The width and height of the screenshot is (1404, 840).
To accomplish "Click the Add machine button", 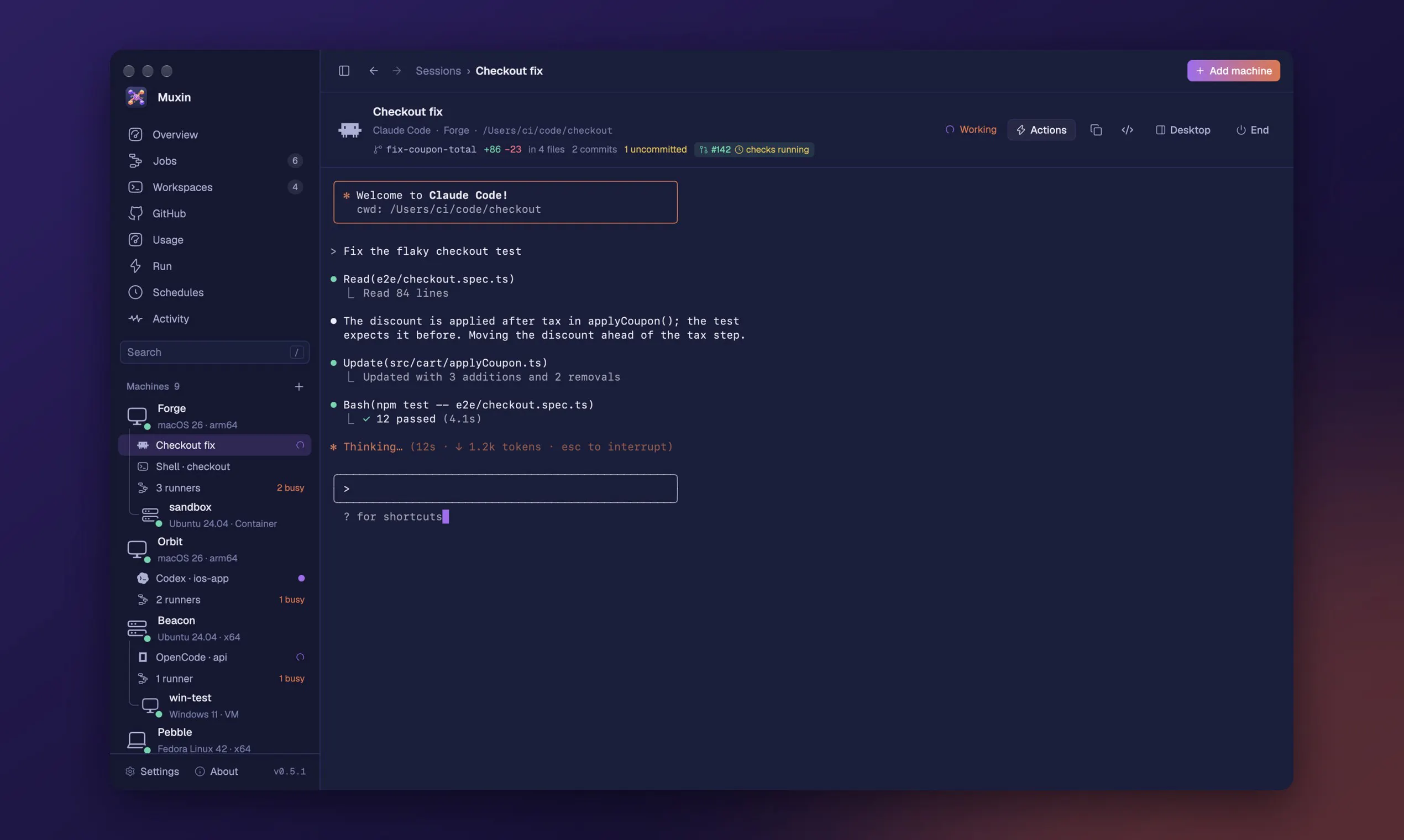I will point(1233,71).
